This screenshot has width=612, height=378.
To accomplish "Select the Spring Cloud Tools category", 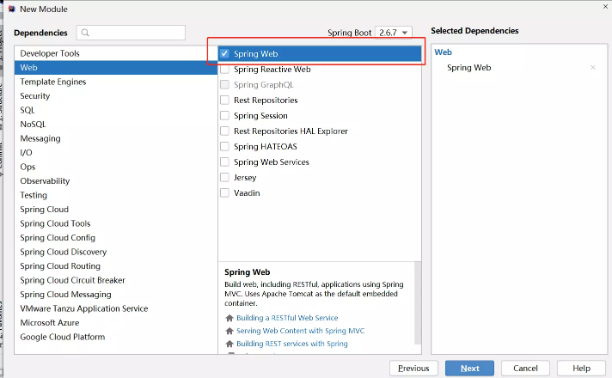I will tap(116, 223).
